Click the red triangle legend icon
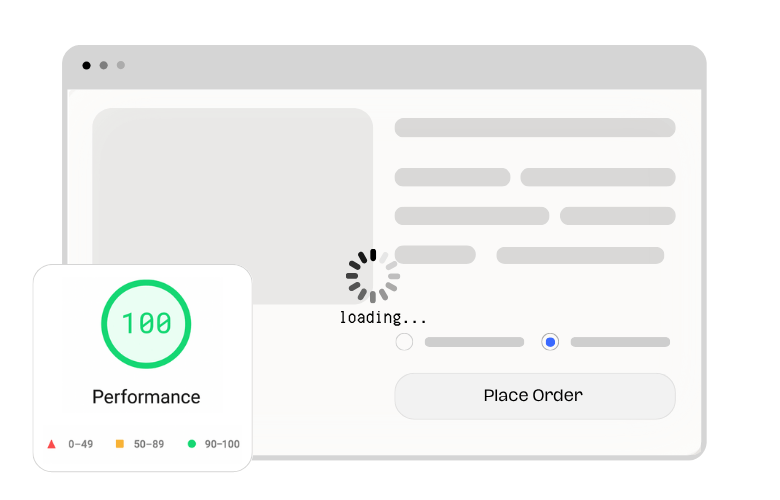The height and width of the screenshot is (500, 780). point(51,444)
